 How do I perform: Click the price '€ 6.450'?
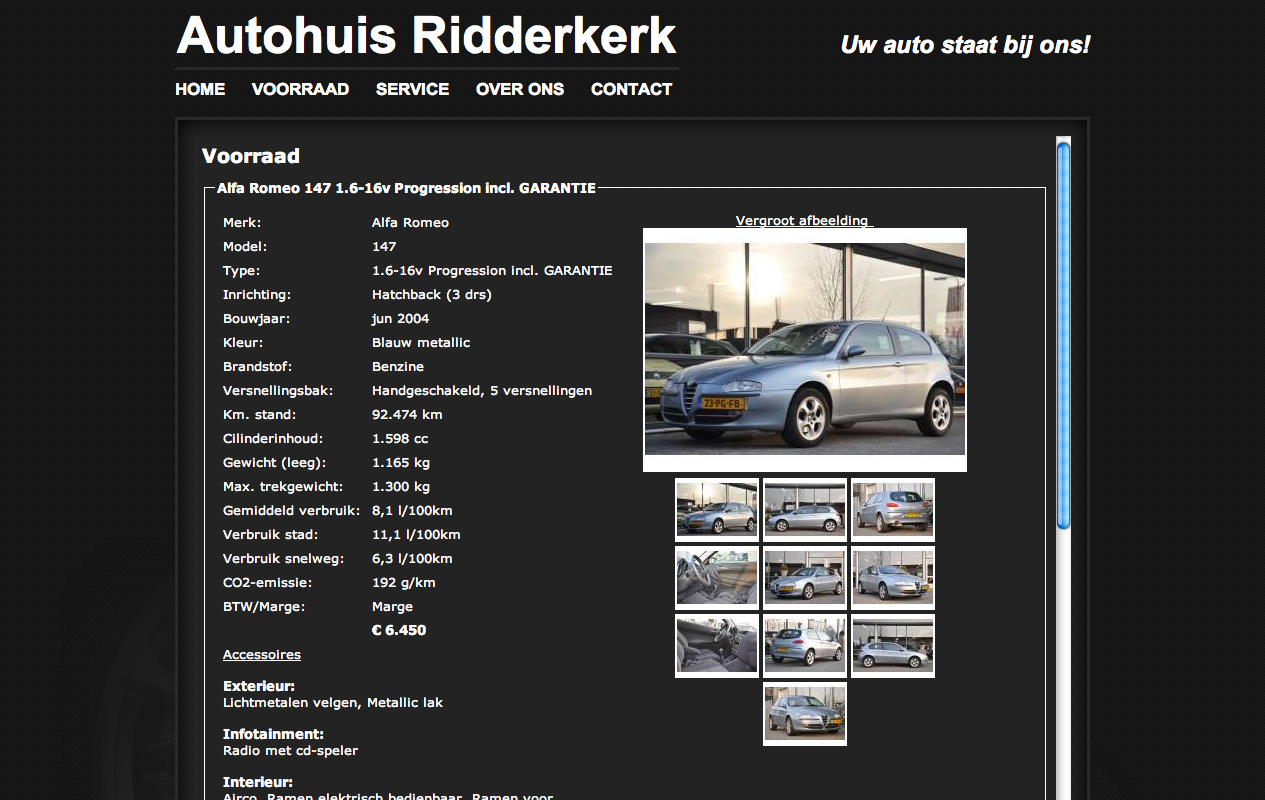pyautogui.click(x=399, y=631)
